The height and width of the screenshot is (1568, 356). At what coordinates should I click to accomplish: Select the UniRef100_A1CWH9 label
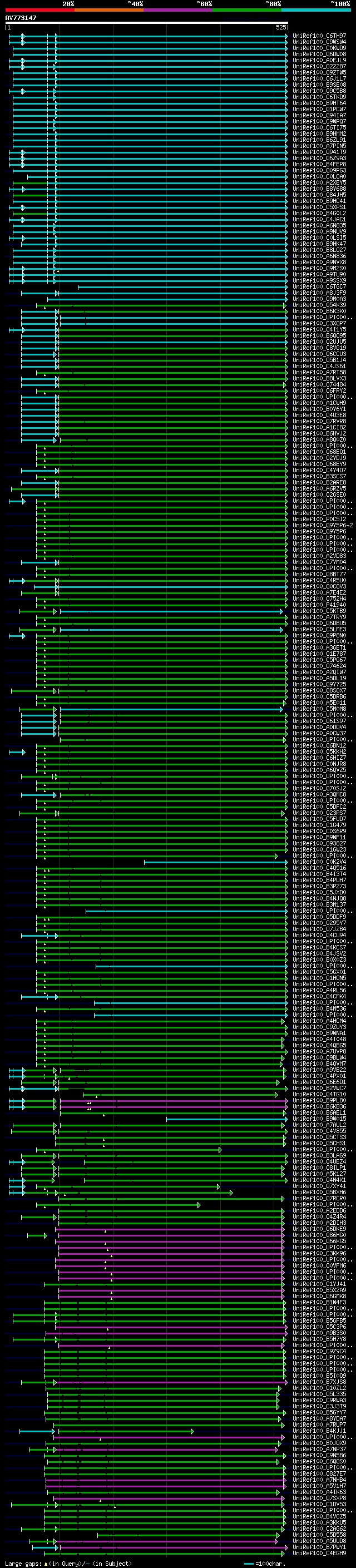319,403
